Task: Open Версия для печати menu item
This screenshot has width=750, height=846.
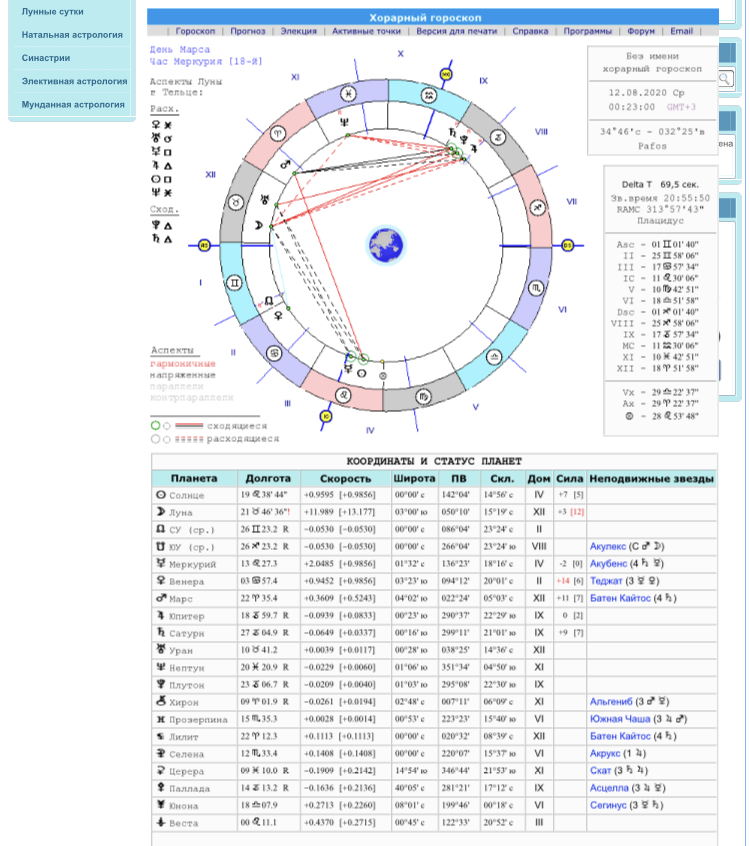Action: (x=456, y=31)
